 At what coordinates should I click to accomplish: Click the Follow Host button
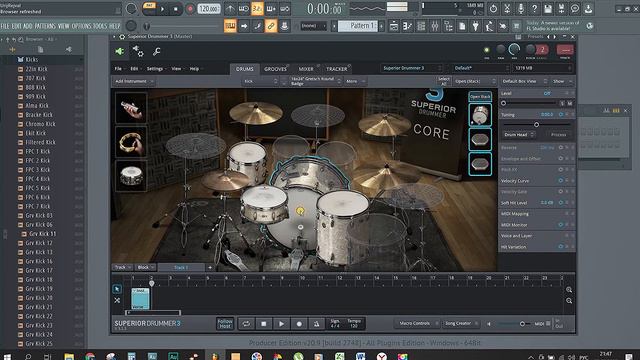point(225,323)
